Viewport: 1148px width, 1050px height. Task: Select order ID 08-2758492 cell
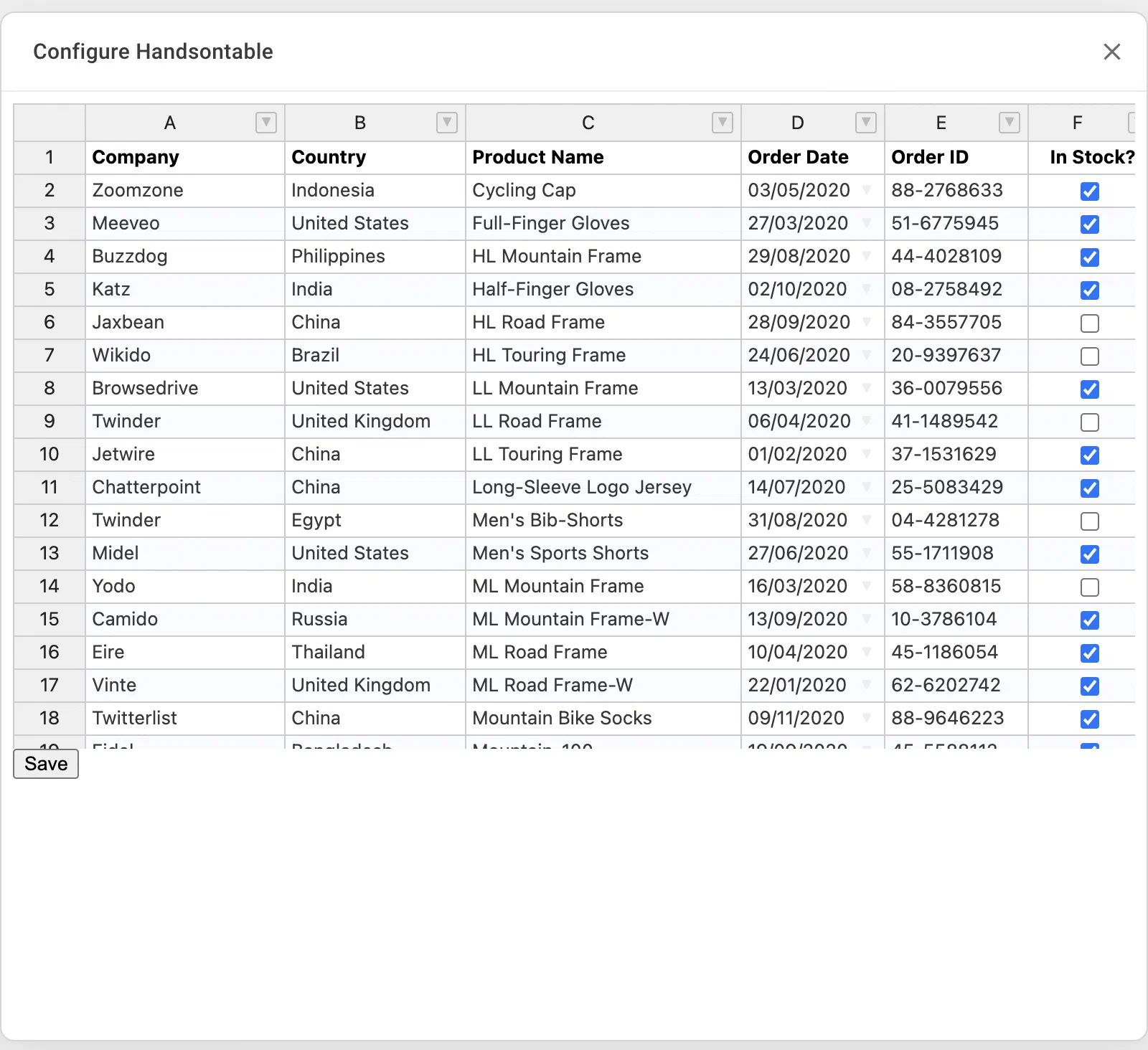click(956, 289)
